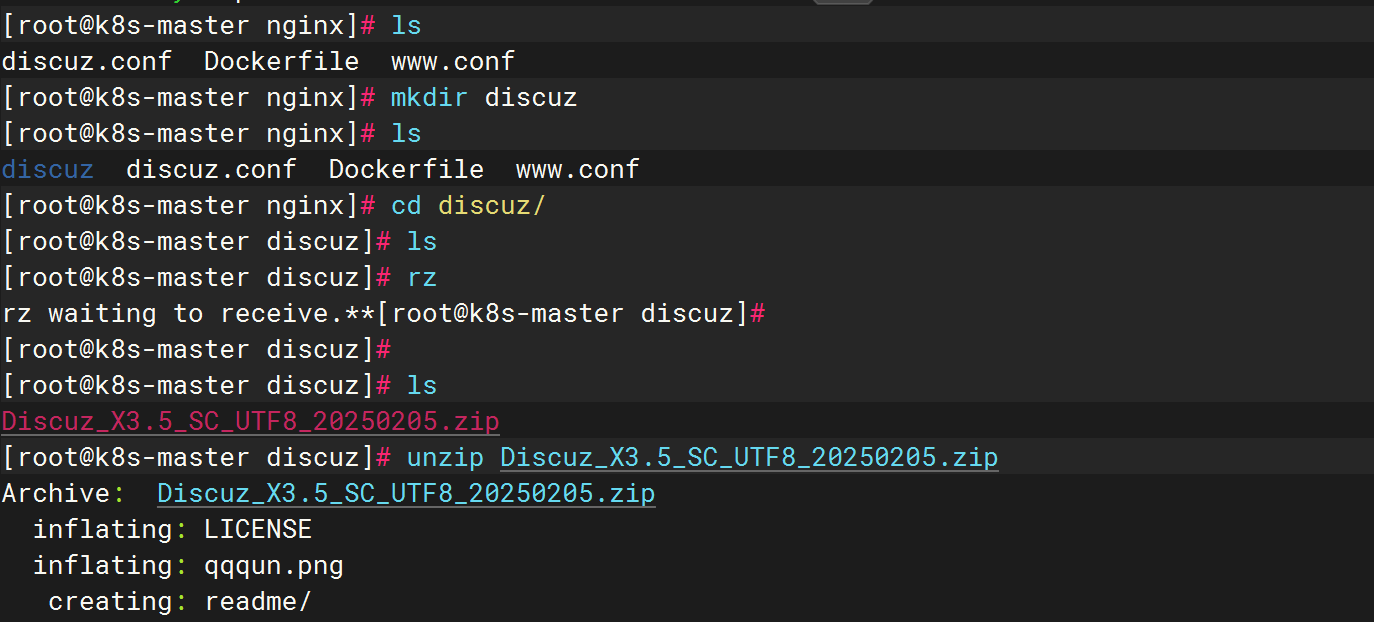Click the prompt following "rz waiting to receive.**"
This screenshot has width=1374, height=622.
point(570,313)
